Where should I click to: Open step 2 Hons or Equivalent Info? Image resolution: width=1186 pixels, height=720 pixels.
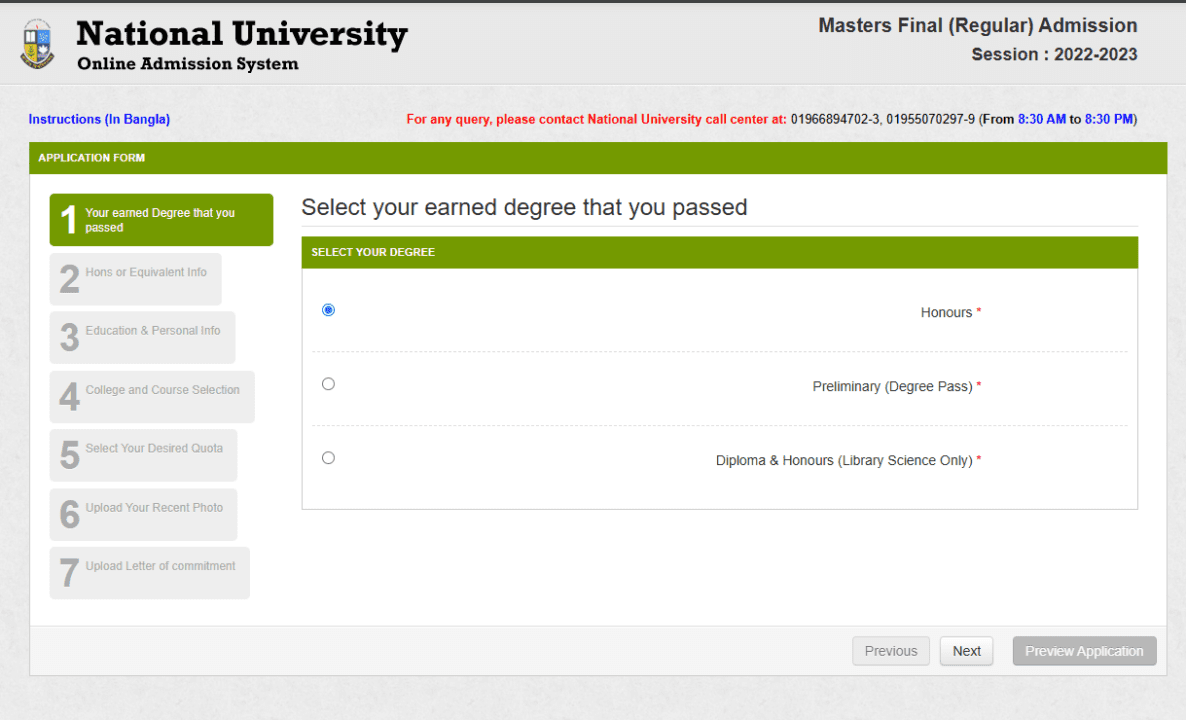coord(135,279)
